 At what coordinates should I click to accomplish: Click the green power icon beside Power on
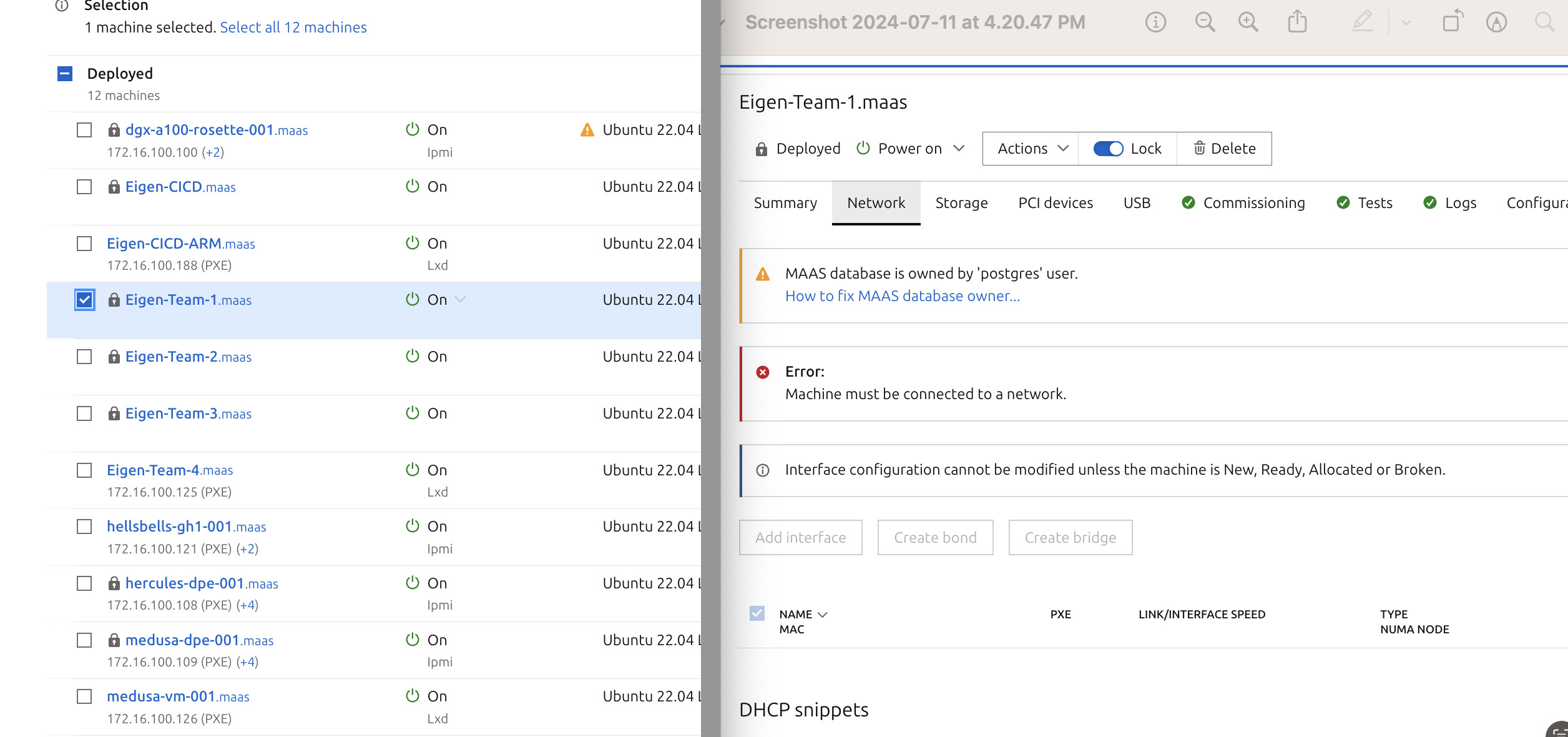pyautogui.click(x=863, y=148)
